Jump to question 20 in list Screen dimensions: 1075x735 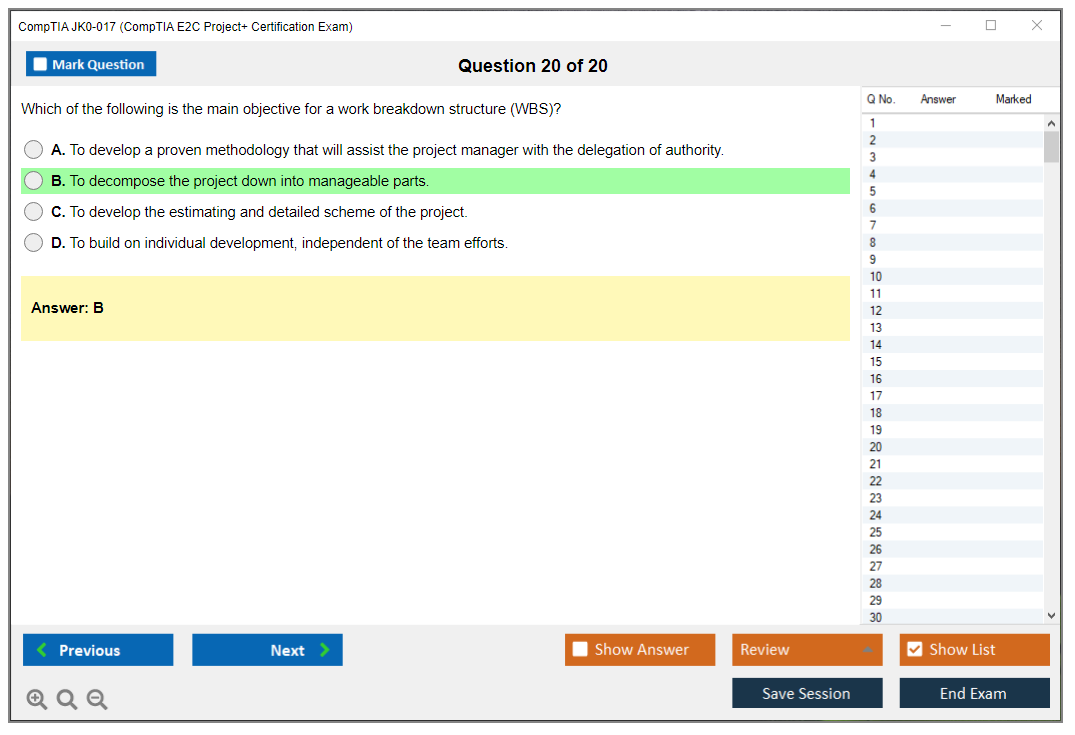coord(876,447)
